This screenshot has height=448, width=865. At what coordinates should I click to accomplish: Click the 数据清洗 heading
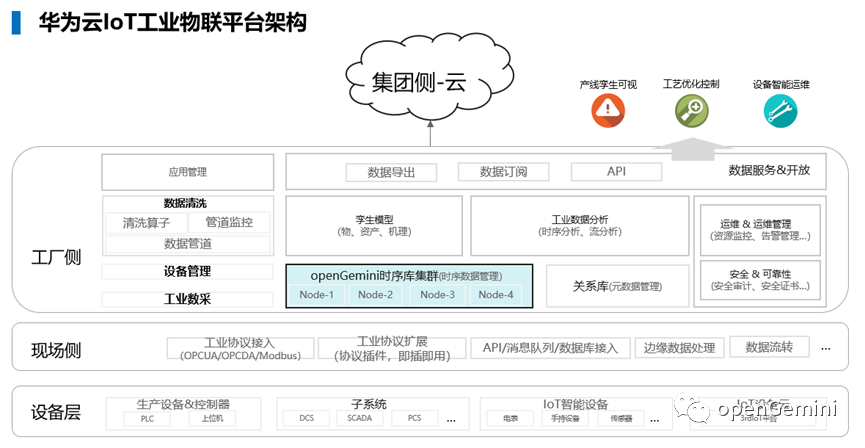click(185, 203)
